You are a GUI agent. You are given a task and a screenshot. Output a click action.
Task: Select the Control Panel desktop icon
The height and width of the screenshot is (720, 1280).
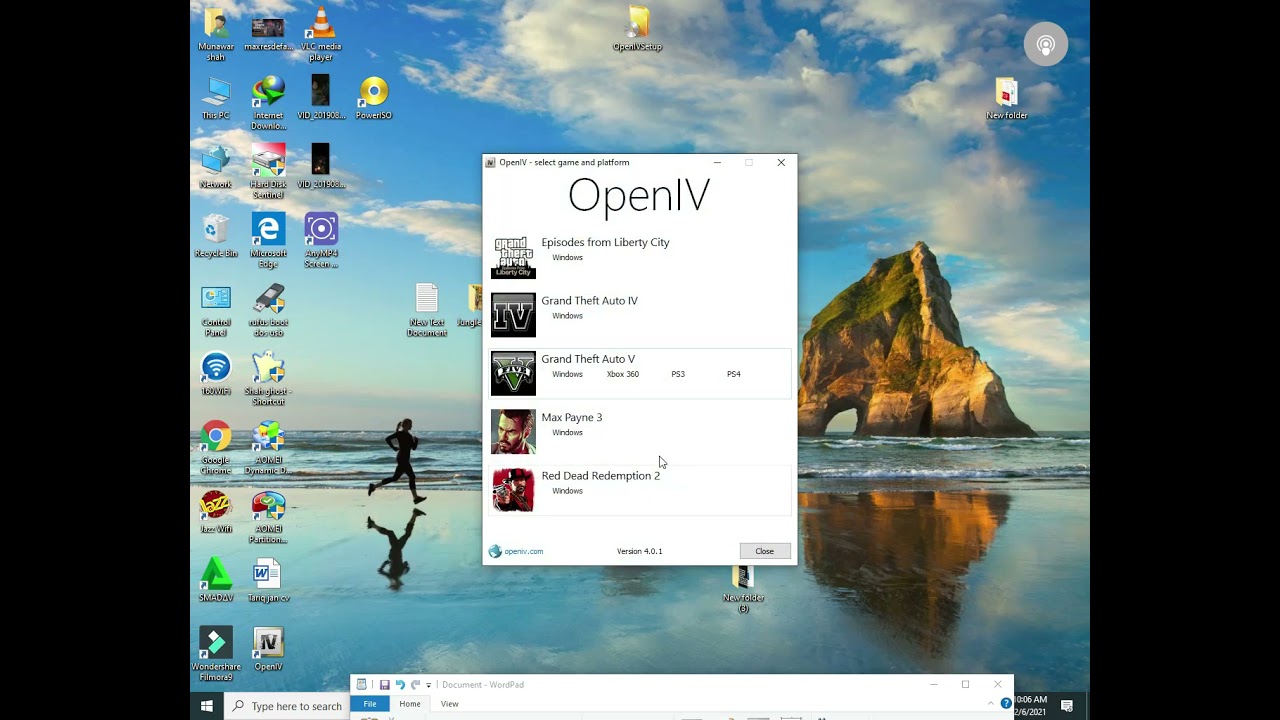(216, 310)
